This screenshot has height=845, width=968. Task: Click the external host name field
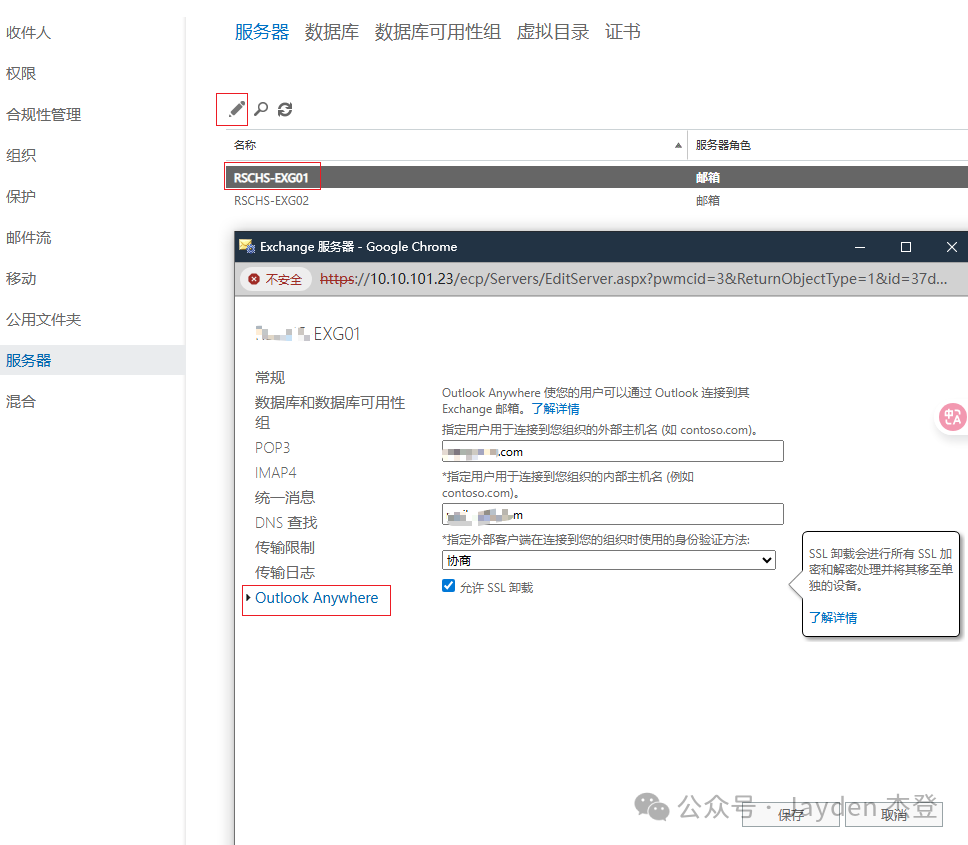(x=612, y=452)
